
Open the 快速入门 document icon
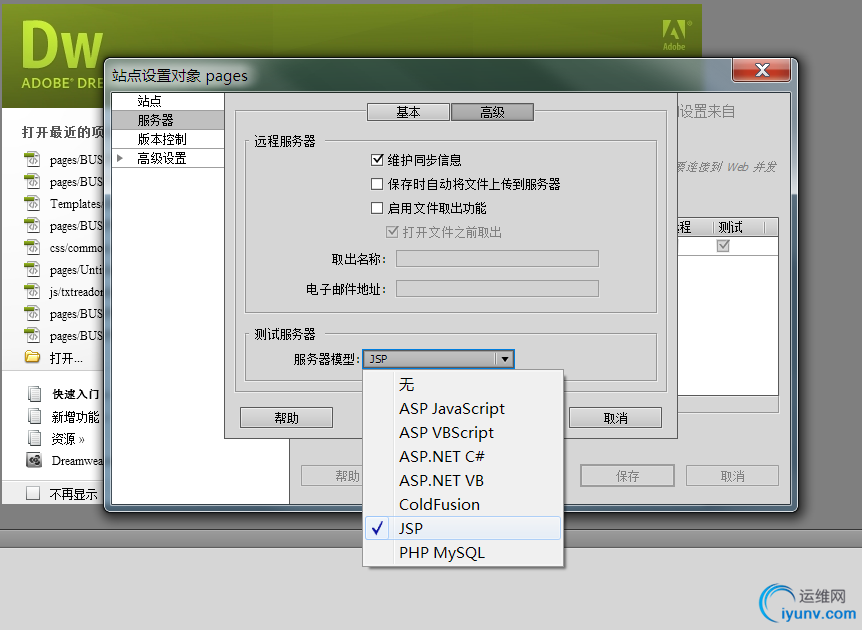(x=34, y=394)
